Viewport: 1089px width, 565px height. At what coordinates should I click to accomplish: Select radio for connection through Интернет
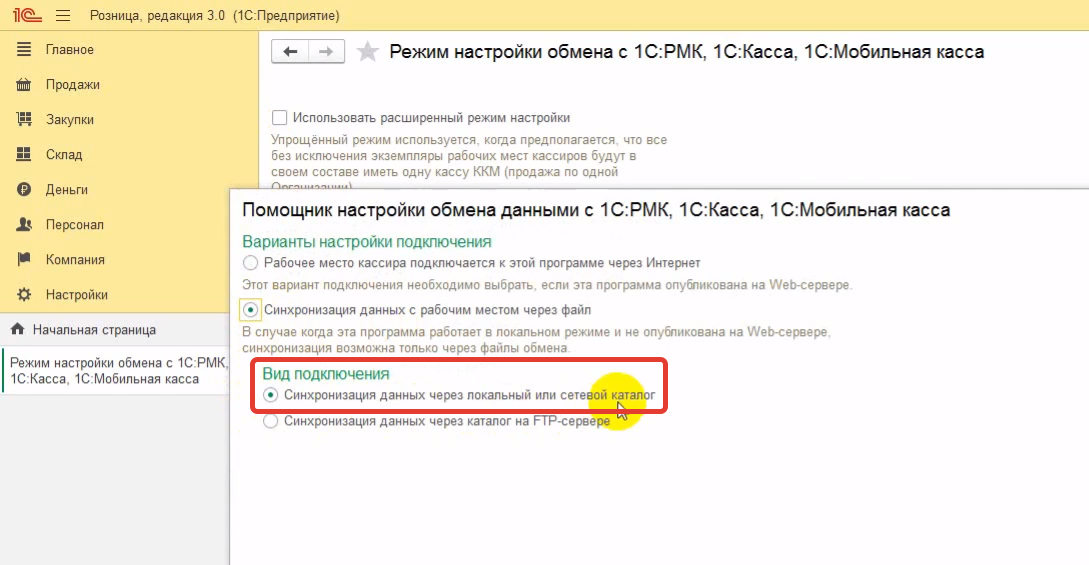pyautogui.click(x=250, y=263)
